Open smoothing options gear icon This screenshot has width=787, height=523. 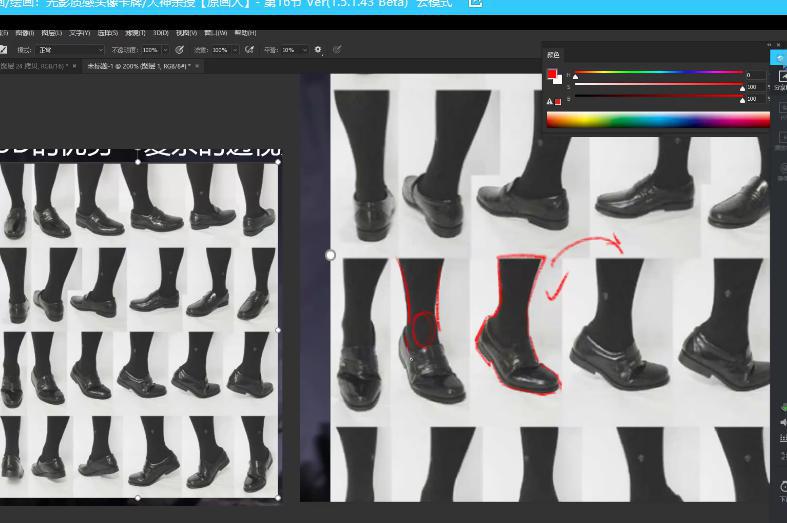pyautogui.click(x=318, y=50)
